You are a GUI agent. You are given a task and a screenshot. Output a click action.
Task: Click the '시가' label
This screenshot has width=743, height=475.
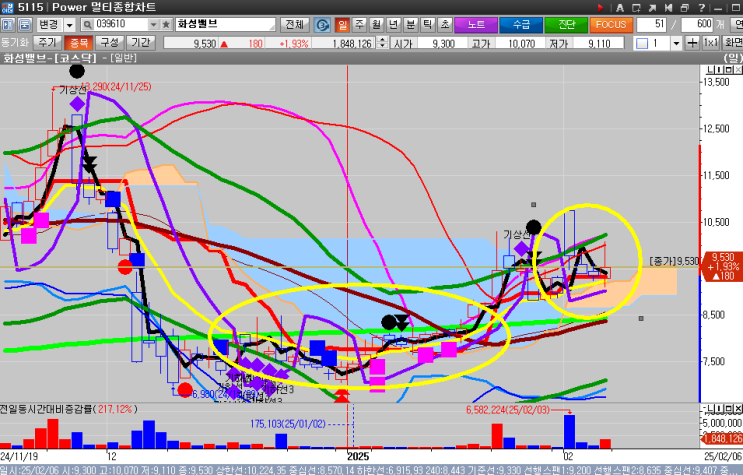click(403, 44)
